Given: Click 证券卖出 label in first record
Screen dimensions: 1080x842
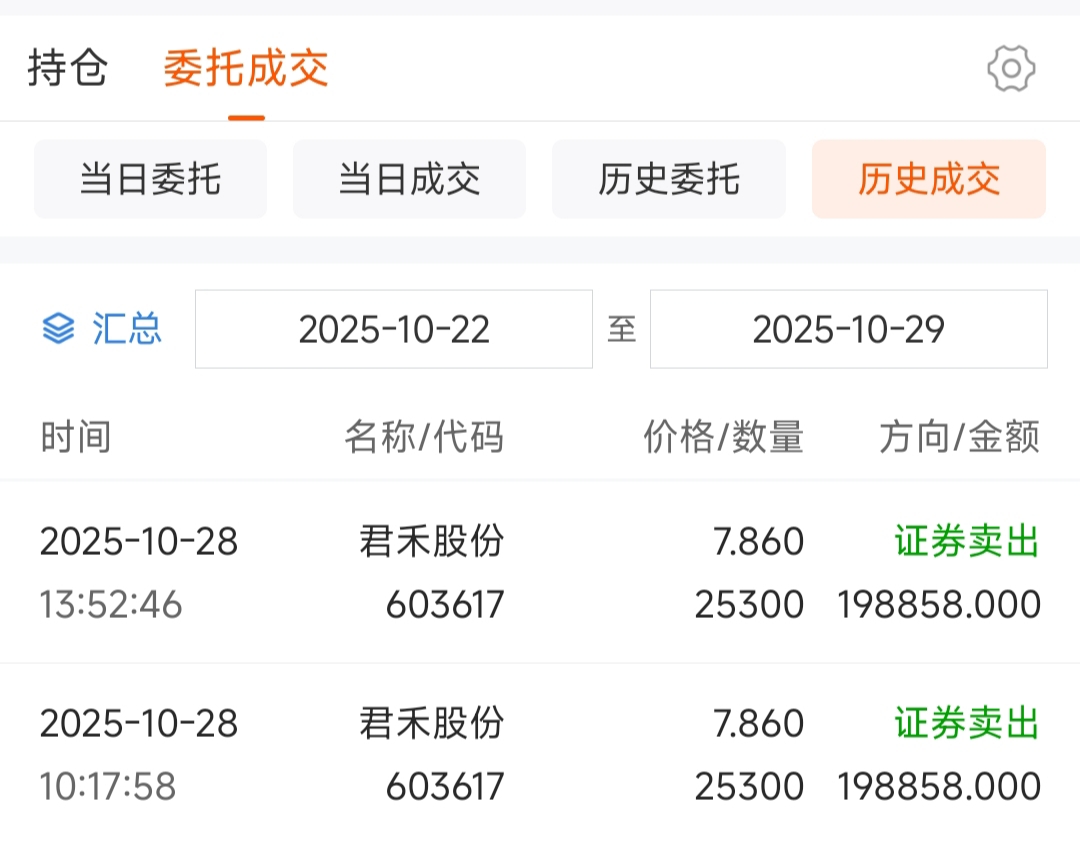Looking at the screenshot, I should click(966, 541).
